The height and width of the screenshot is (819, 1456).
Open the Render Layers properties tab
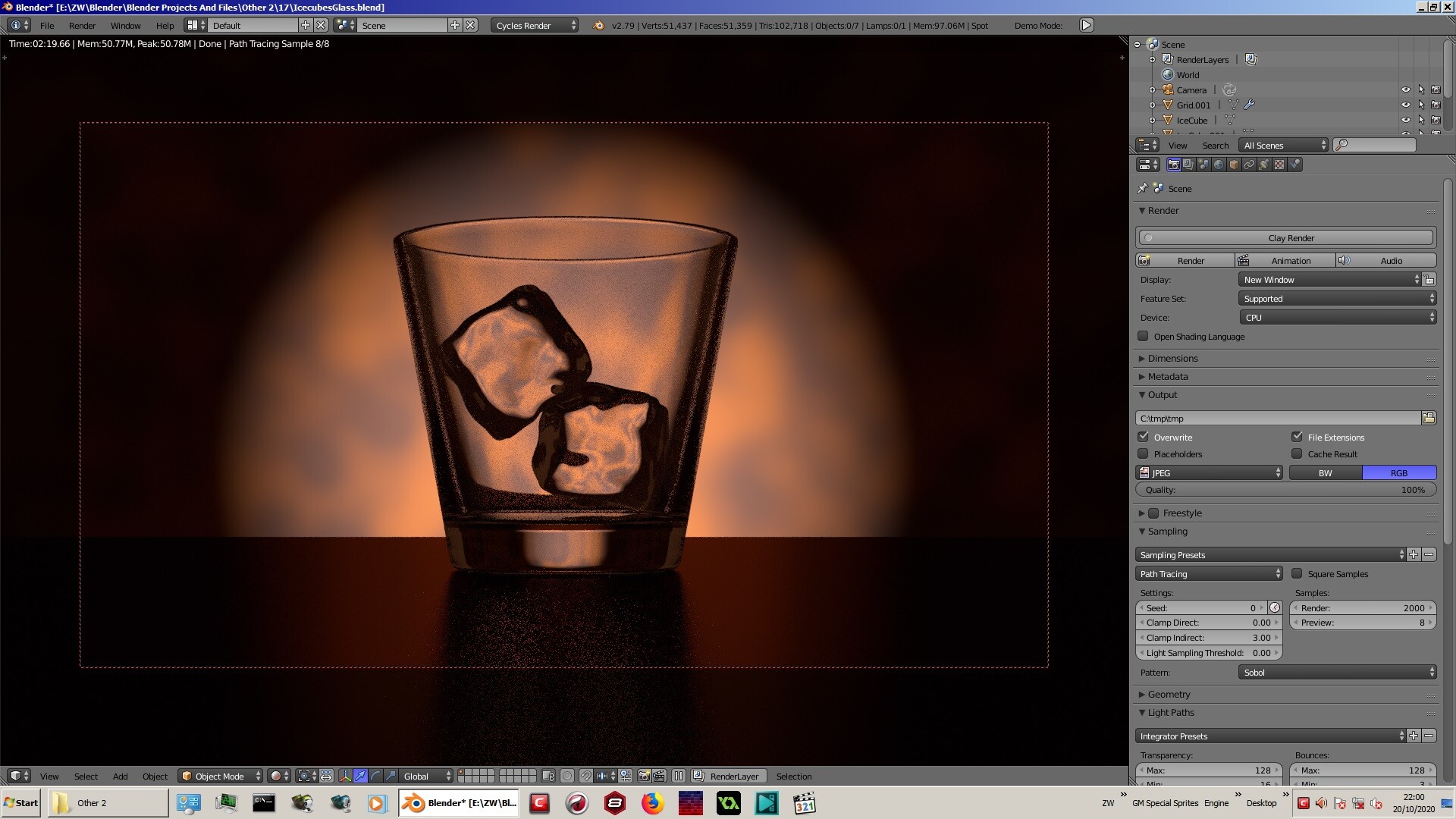[1188, 165]
